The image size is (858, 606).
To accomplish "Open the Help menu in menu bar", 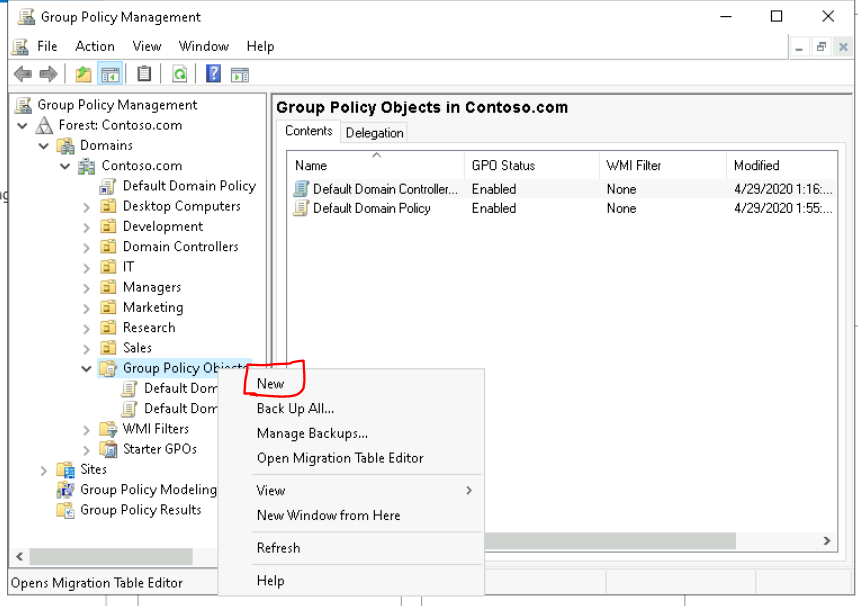I will click(x=260, y=47).
